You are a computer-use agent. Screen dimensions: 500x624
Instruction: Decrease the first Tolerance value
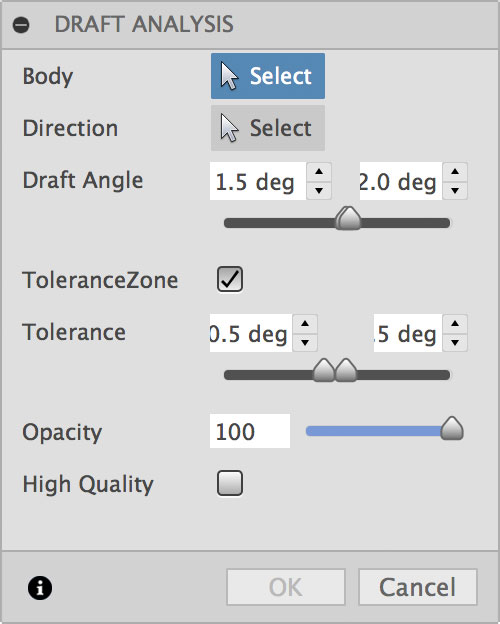pyautogui.click(x=305, y=342)
